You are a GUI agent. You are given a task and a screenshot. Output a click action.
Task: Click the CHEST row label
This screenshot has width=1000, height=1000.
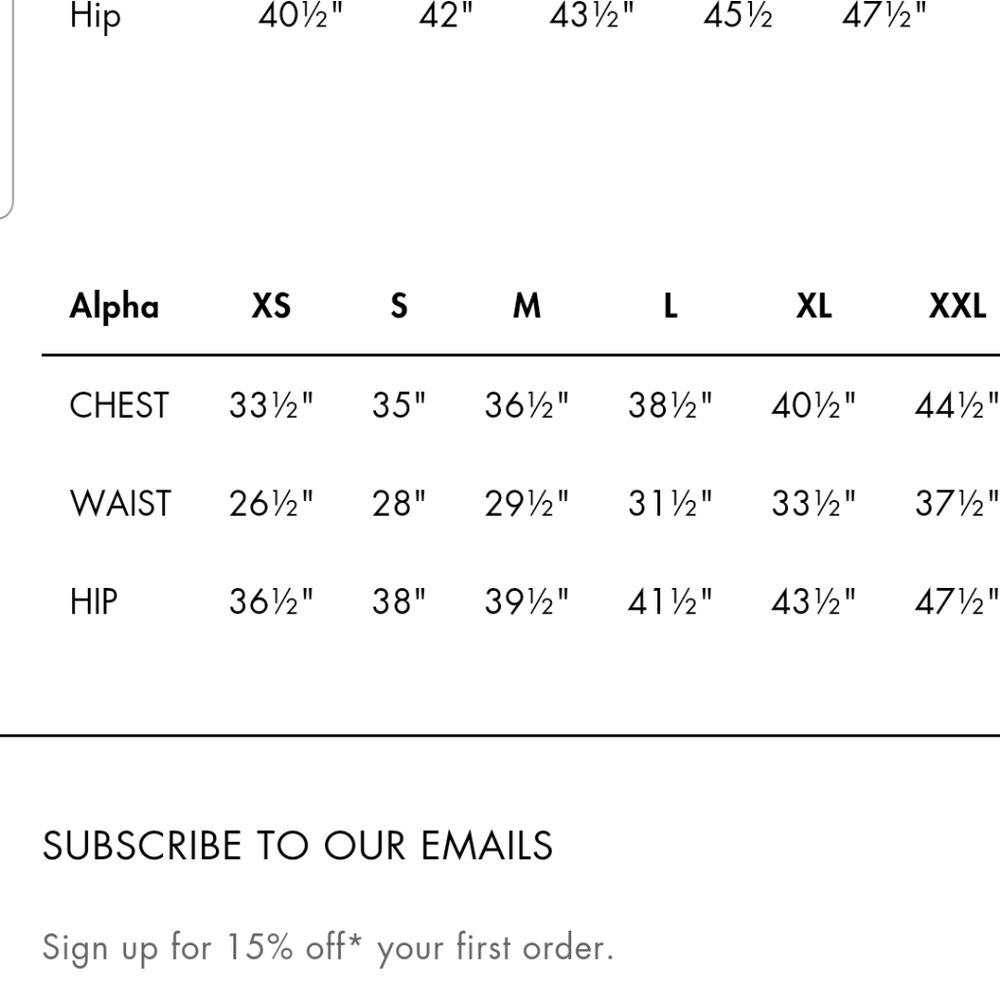pyautogui.click(x=119, y=405)
